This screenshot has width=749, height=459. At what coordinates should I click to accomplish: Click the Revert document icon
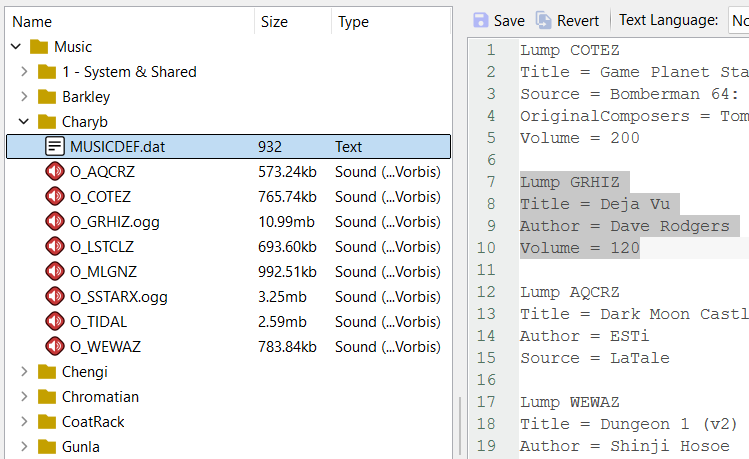pos(544,21)
